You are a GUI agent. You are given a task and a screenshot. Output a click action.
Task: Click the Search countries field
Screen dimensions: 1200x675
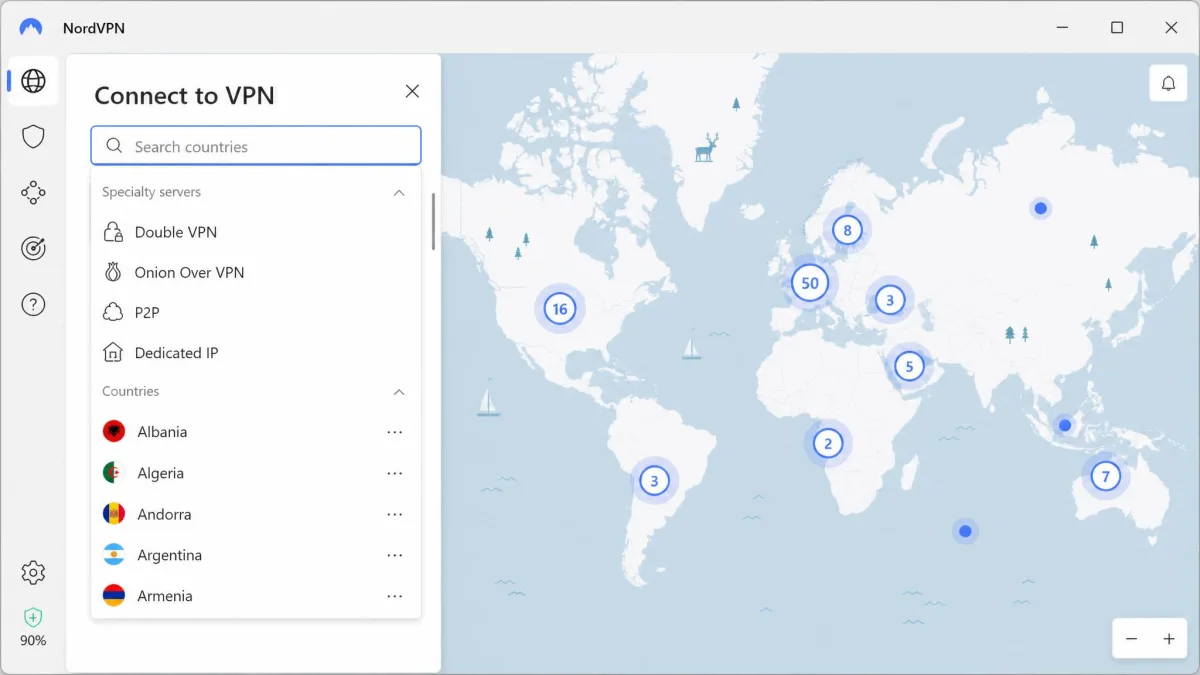tap(256, 145)
